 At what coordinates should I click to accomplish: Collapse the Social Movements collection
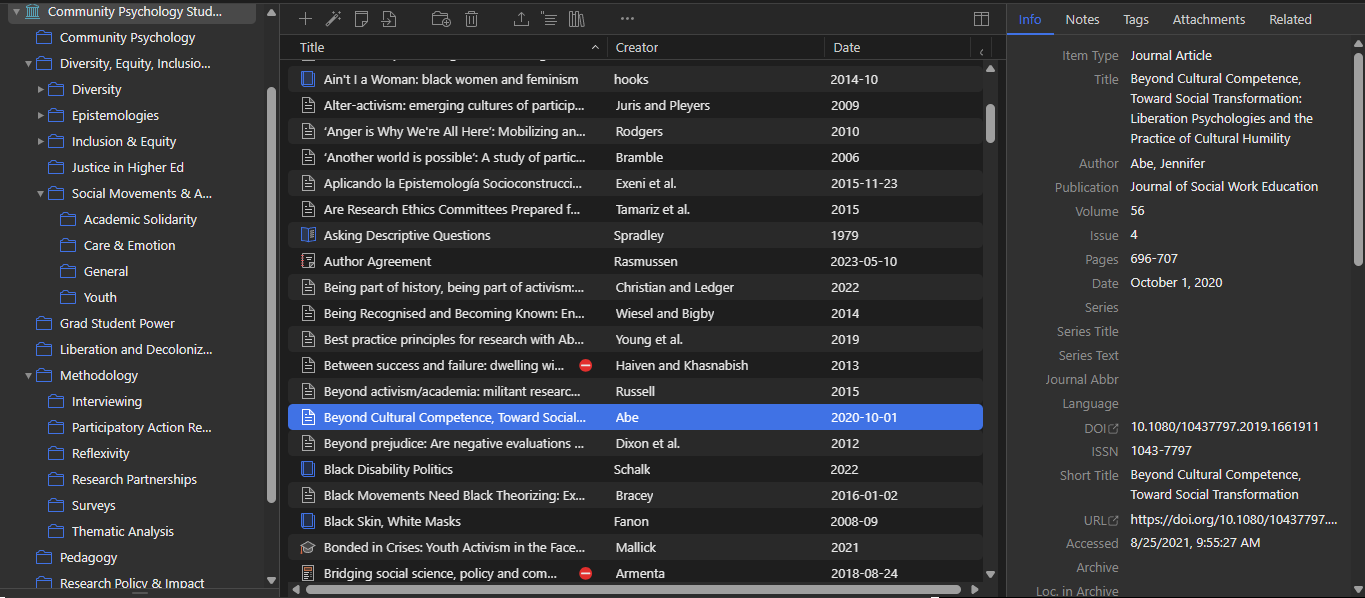click(x=41, y=193)
